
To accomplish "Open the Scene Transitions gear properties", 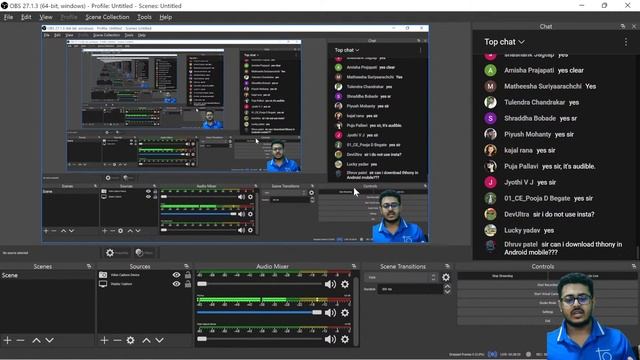I will click(x=446, y=277).
